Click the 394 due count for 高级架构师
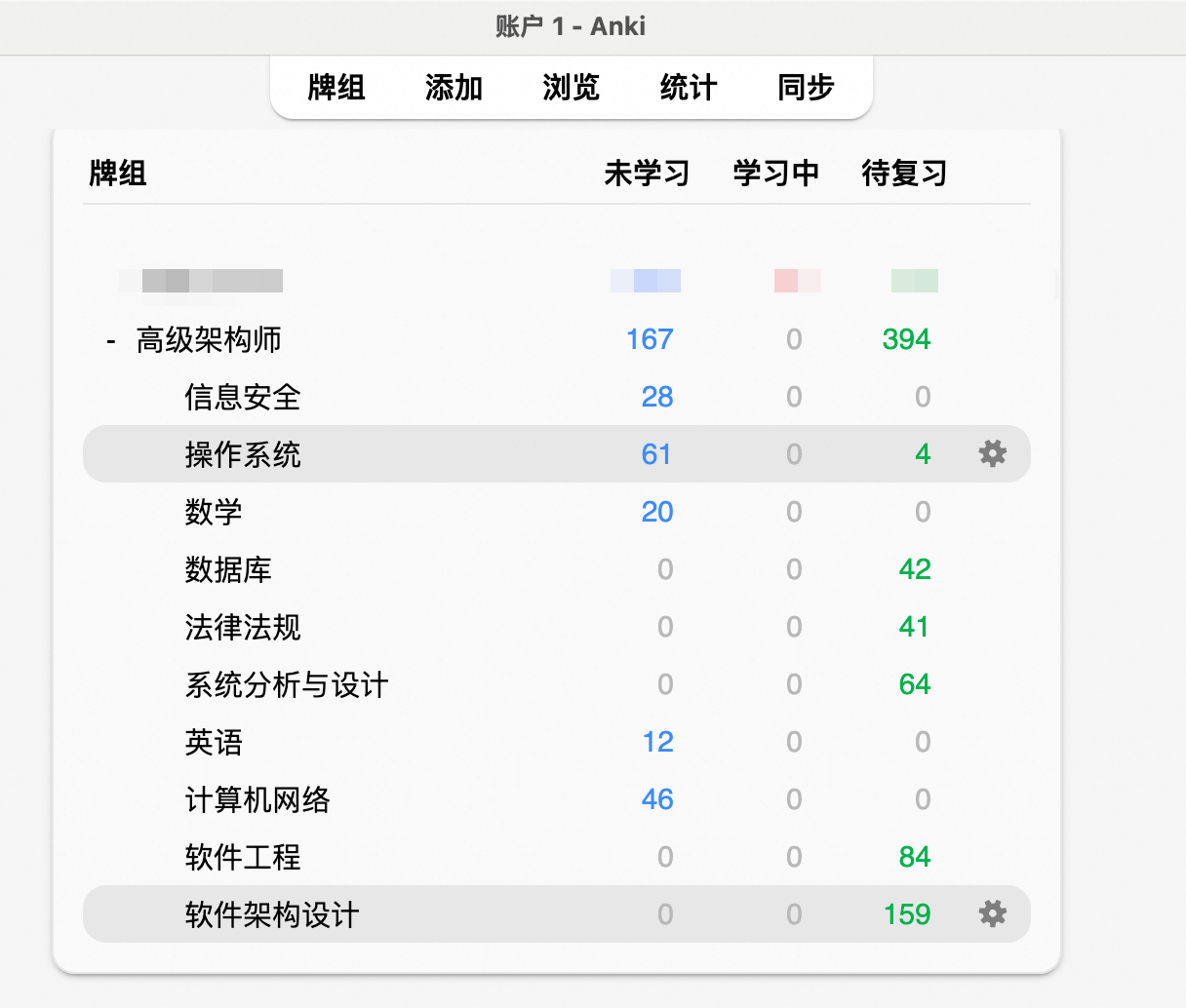Image resolution: width=1186 pixels, height=1008 pixels. coord(906,339)
